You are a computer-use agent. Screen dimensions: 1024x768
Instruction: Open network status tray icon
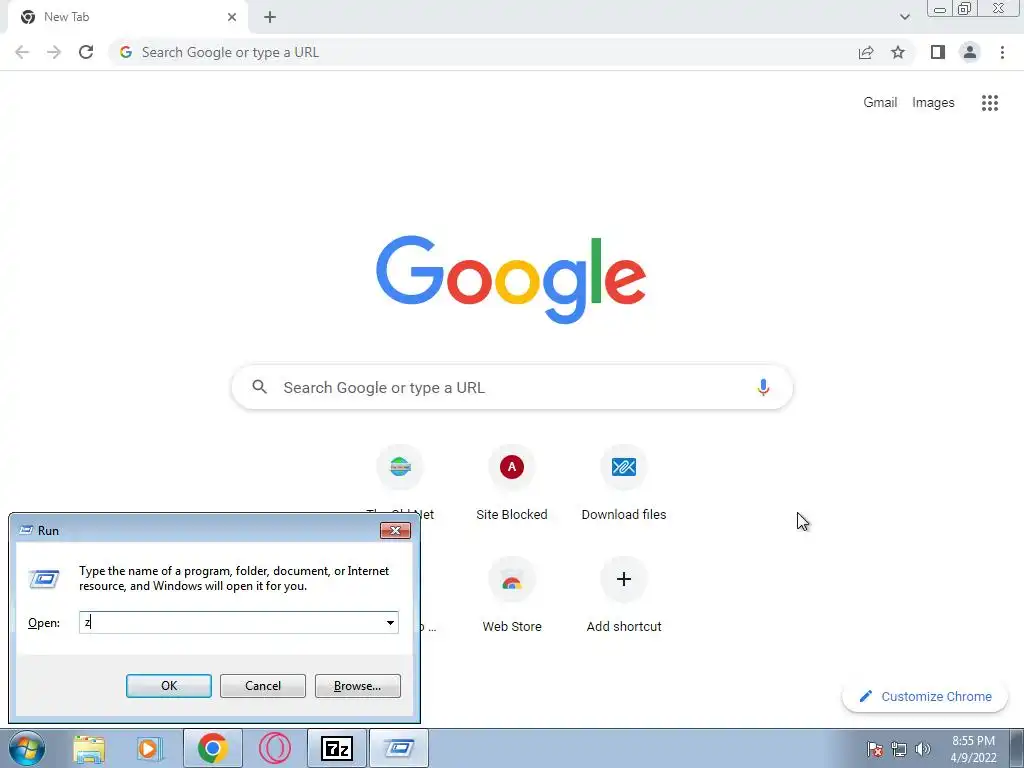(899, 748)
